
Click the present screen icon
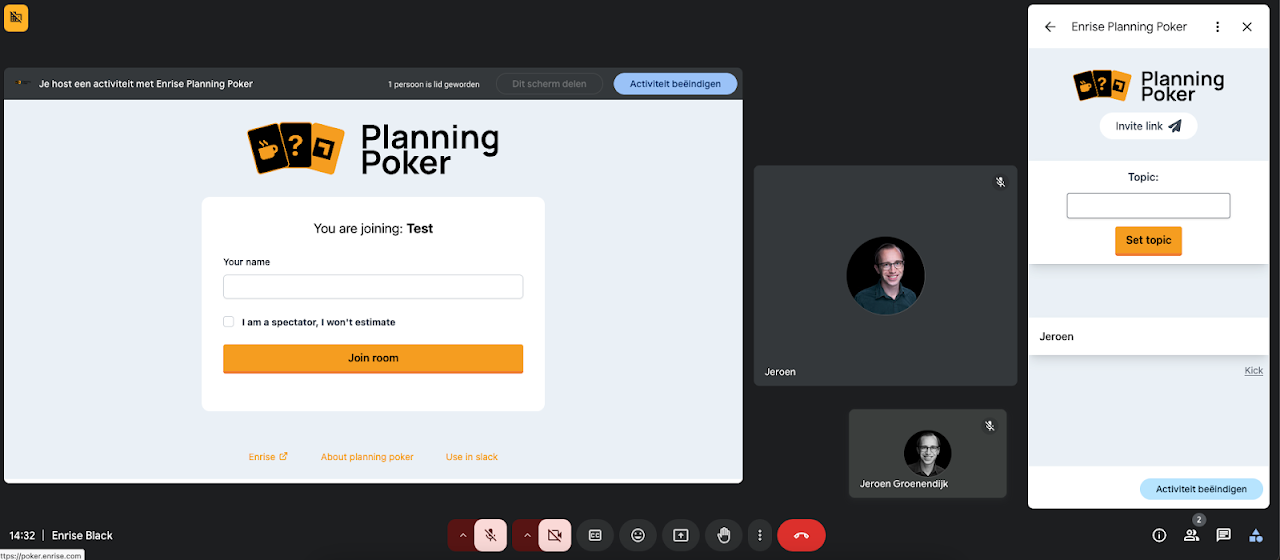coord(681,535)
